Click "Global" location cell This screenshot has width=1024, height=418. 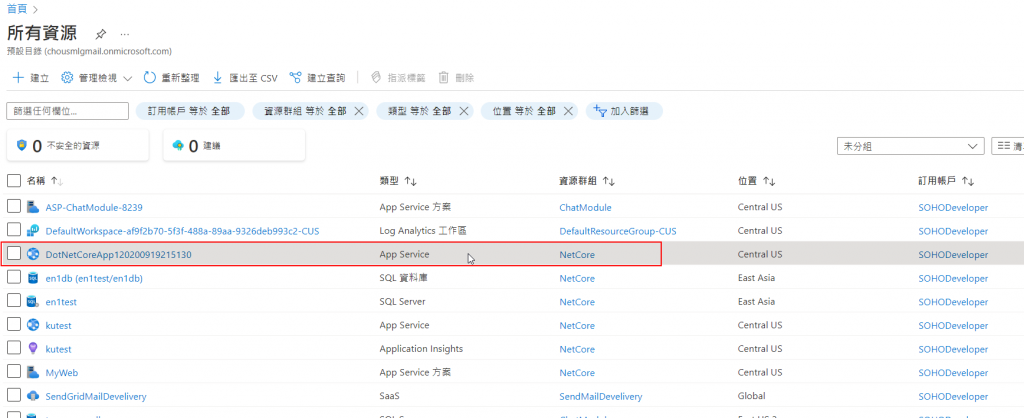tap(751, 396)
